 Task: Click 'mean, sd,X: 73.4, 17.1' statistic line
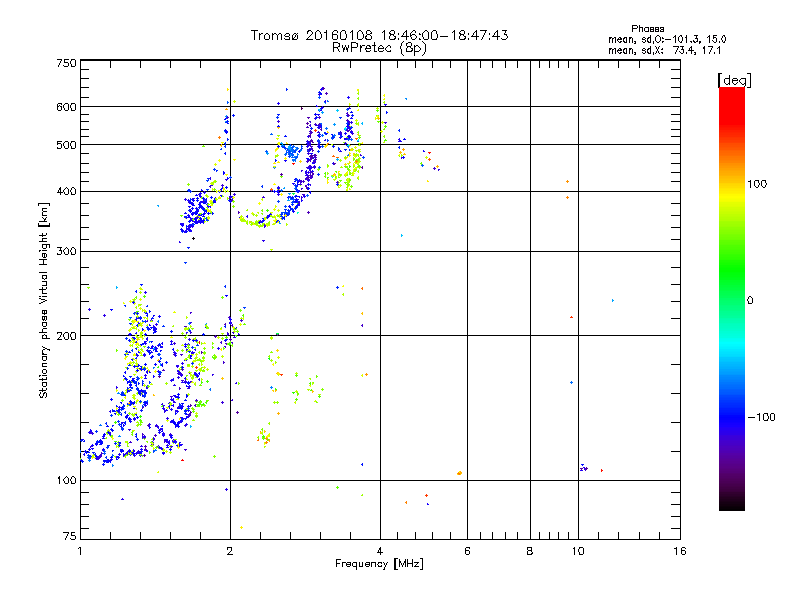pos(664,51)
